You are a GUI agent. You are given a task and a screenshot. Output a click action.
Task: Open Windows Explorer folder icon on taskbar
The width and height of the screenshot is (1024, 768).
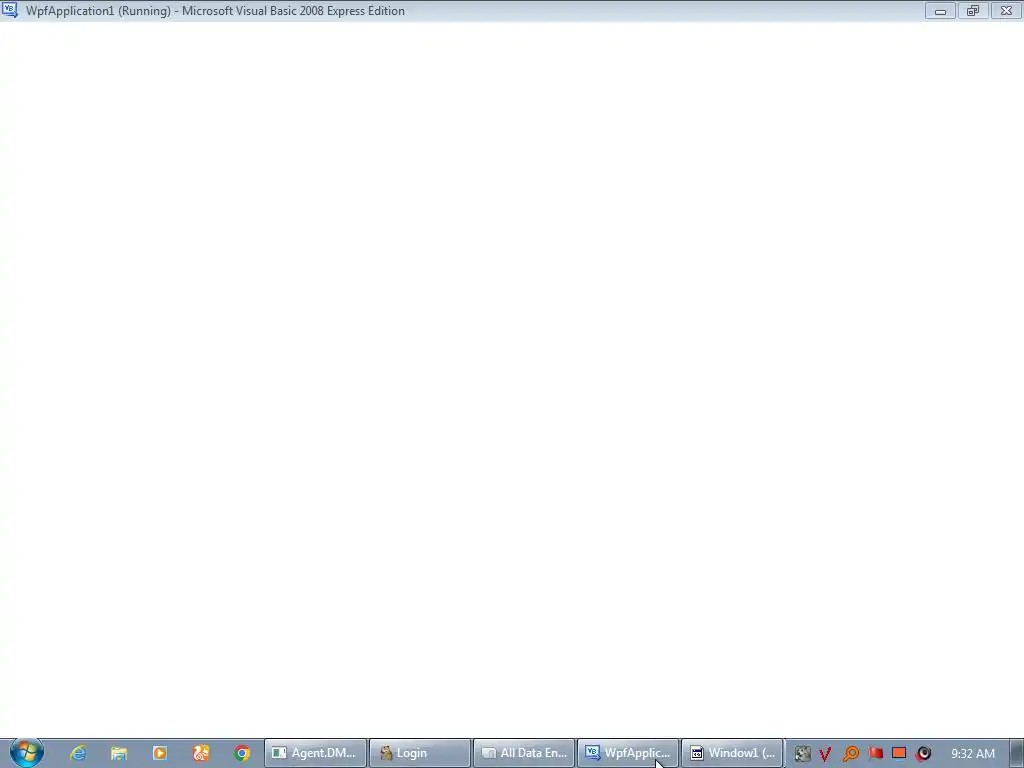pyautogui.click(x=119, y=753)
